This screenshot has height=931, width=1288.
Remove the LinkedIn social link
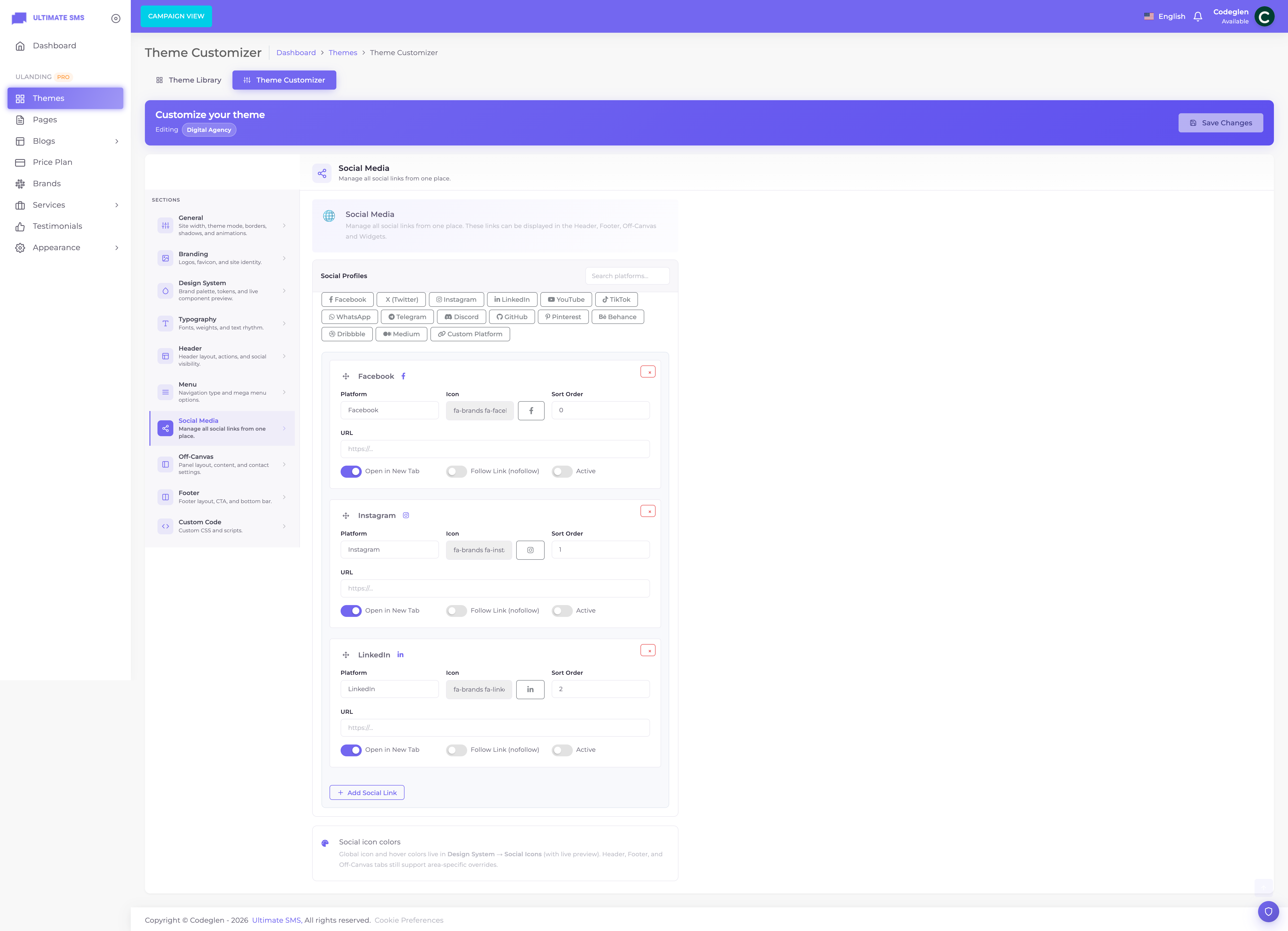tap(648, 650)
